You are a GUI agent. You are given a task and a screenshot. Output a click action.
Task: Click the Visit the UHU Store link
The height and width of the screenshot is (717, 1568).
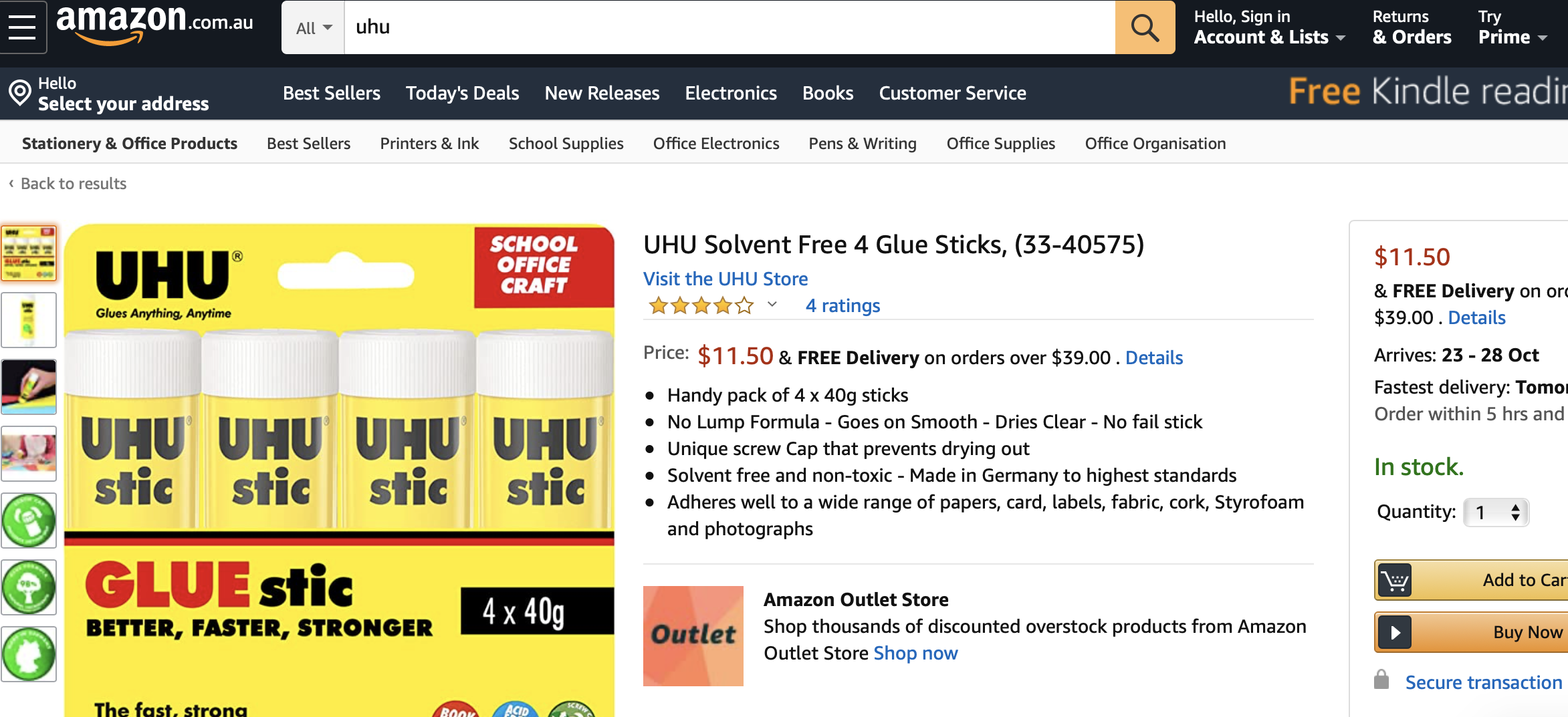[x=725, y=279]
